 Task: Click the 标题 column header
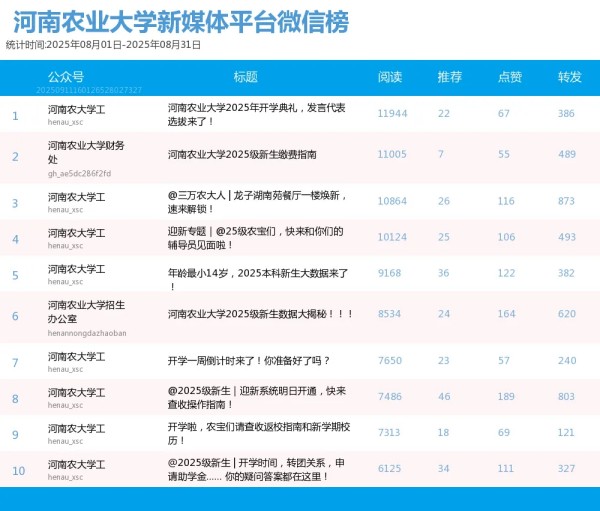tap(246, 77)
